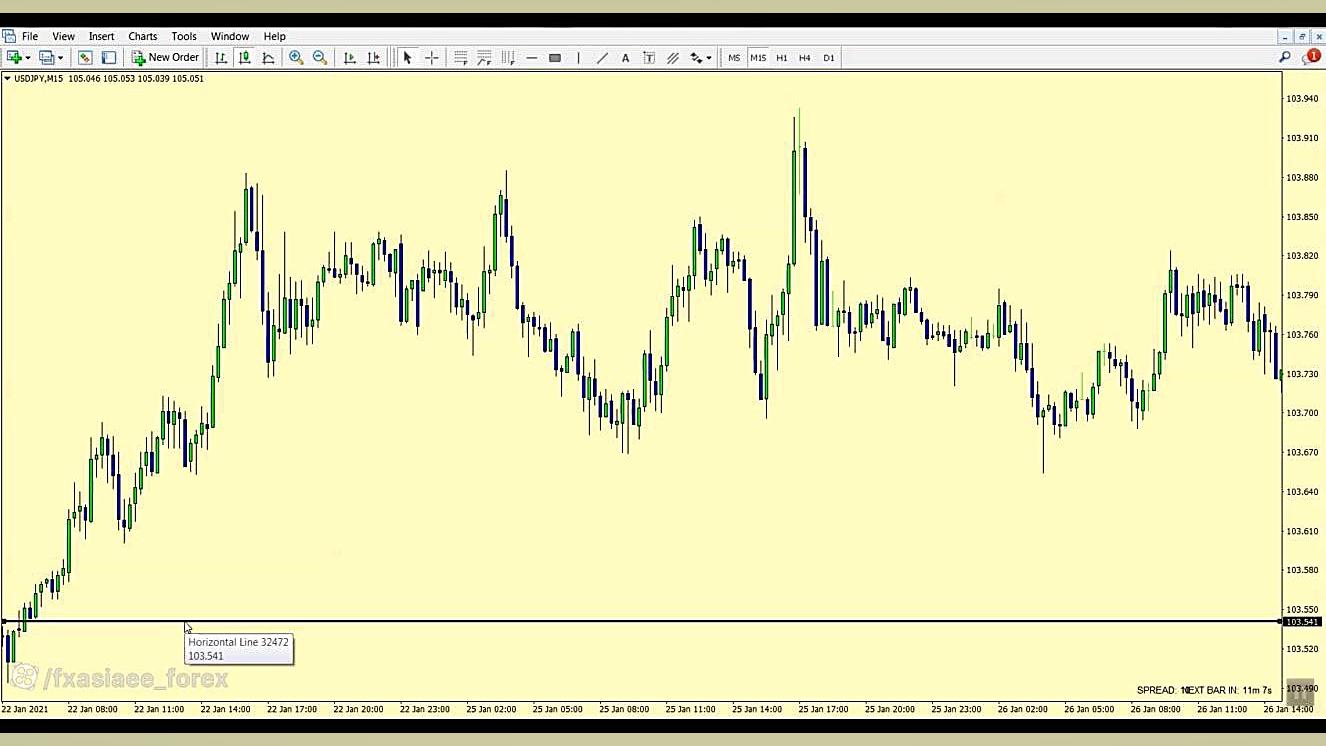This screenshot has height=746, width=1326.
Task: Open the Window menu
Action: [x=230, y=36]
